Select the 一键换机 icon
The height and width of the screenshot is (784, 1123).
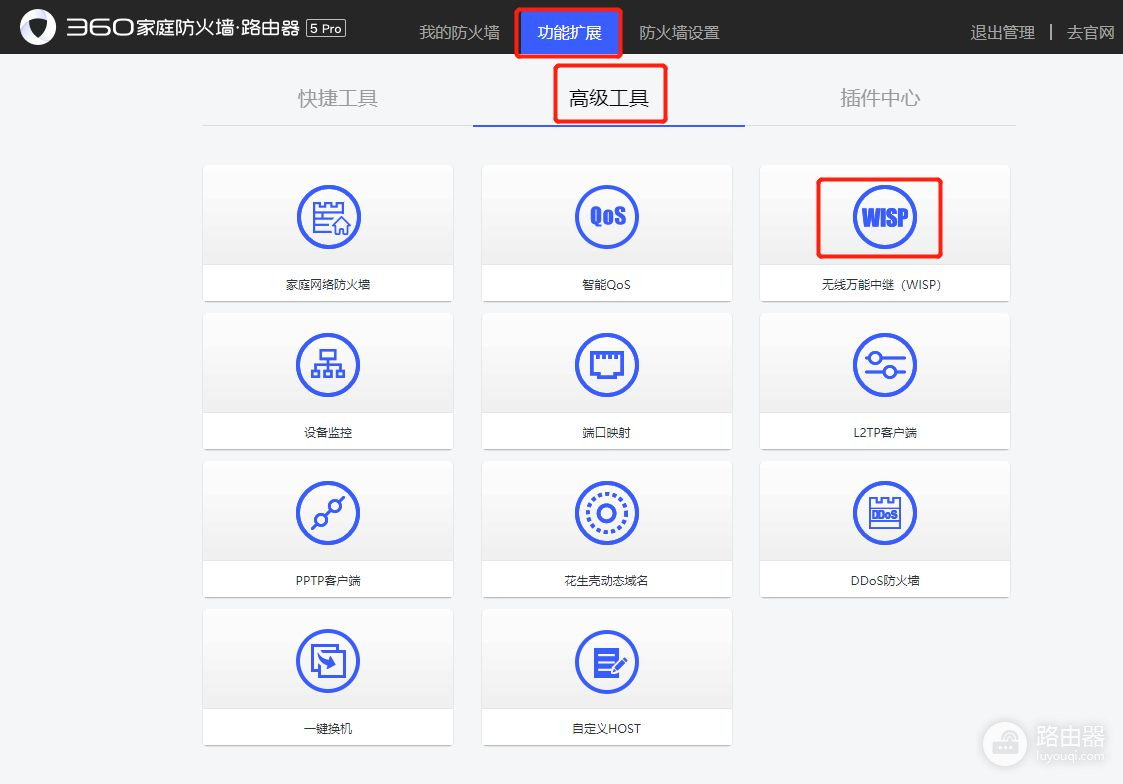[x=328, y=661]
